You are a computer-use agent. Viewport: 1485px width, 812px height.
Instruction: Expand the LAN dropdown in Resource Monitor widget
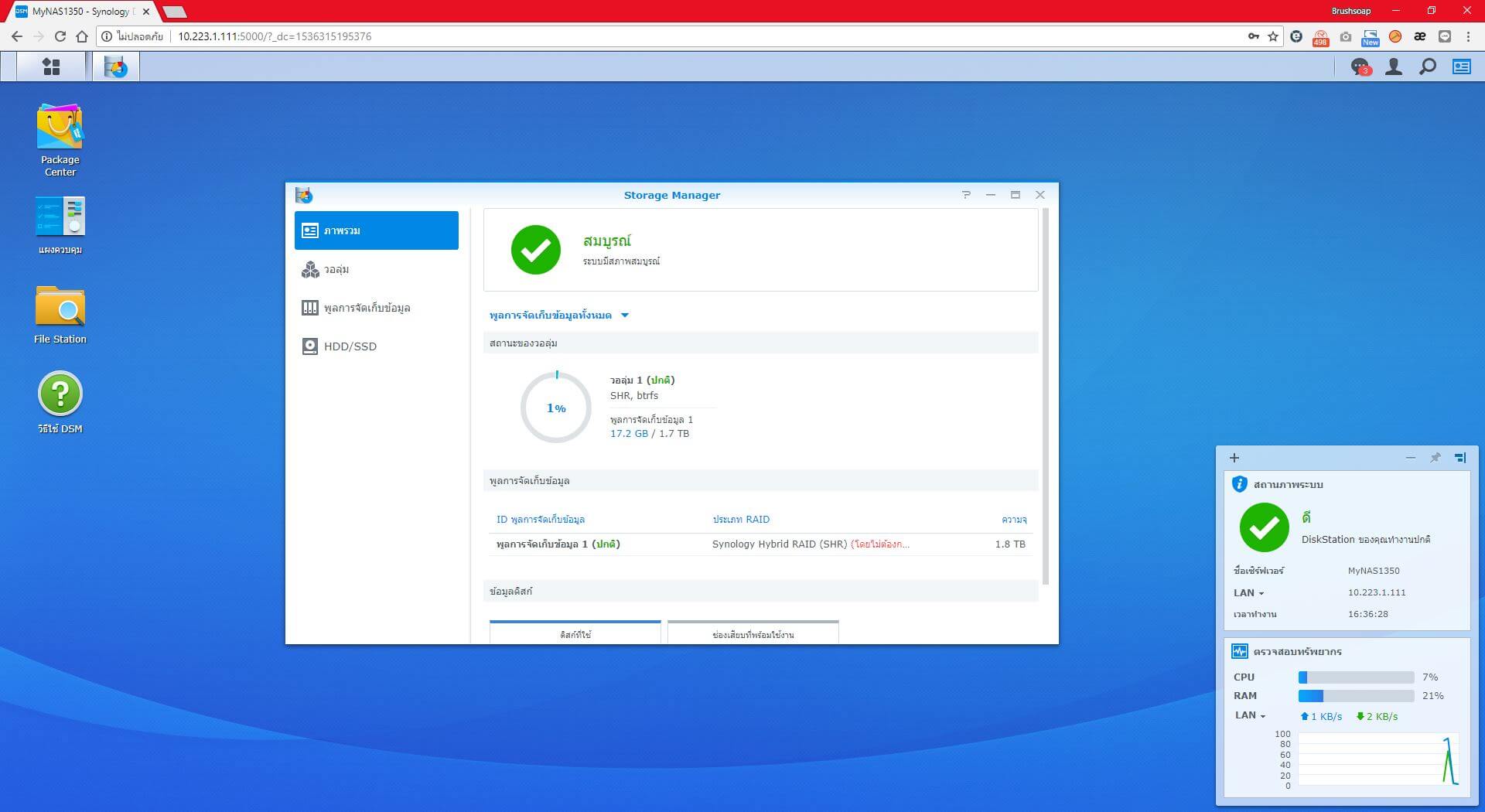1249,715
